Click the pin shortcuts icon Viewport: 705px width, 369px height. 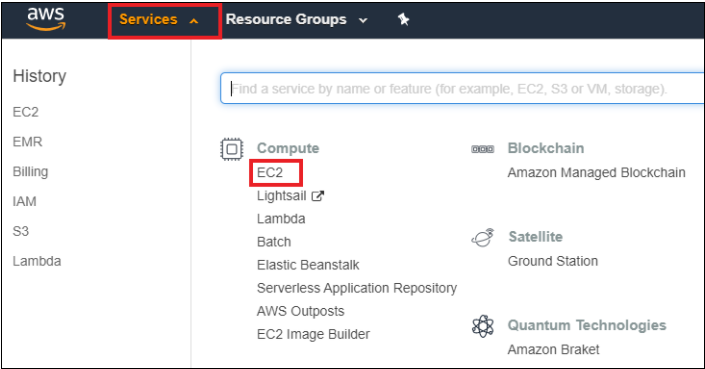tap(403, 19)
